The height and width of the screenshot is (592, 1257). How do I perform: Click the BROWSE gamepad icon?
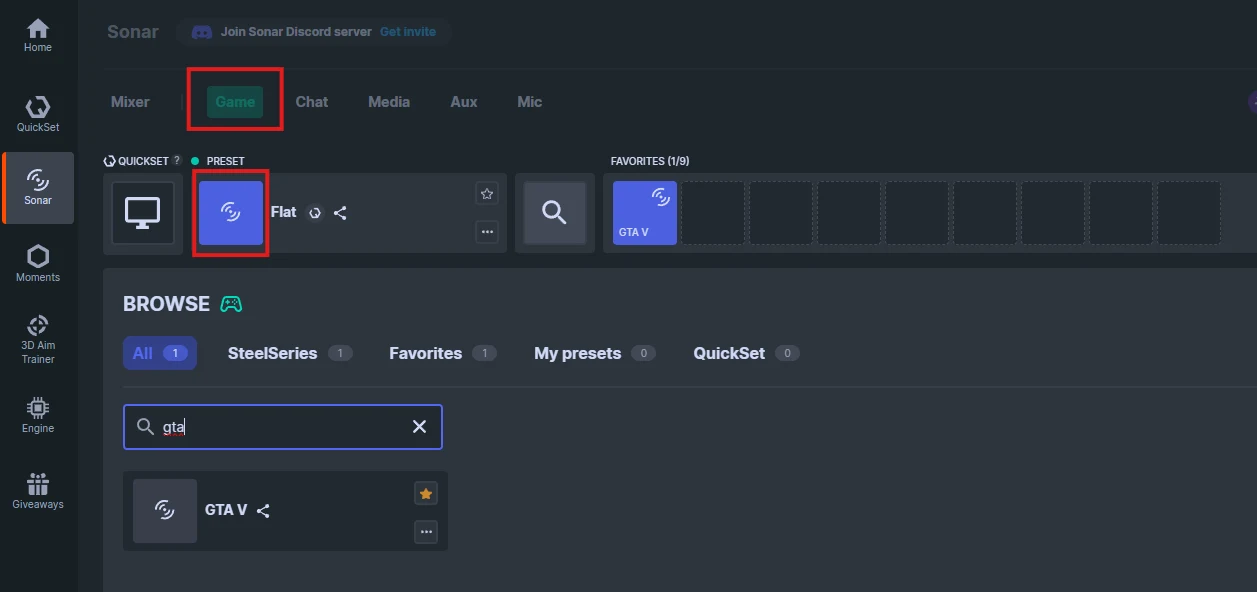coord(231,304)
